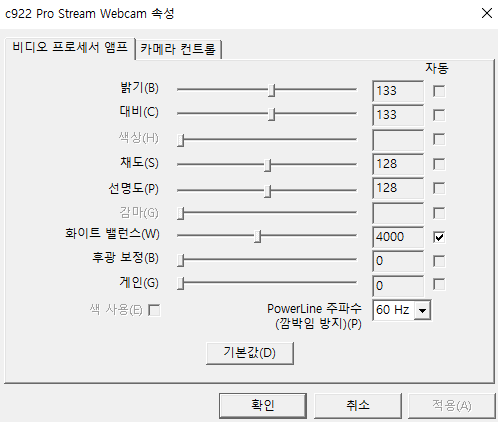Click the 밝기 value field showing 133
This screenshot has width=498, height=422.
(398, 91)
